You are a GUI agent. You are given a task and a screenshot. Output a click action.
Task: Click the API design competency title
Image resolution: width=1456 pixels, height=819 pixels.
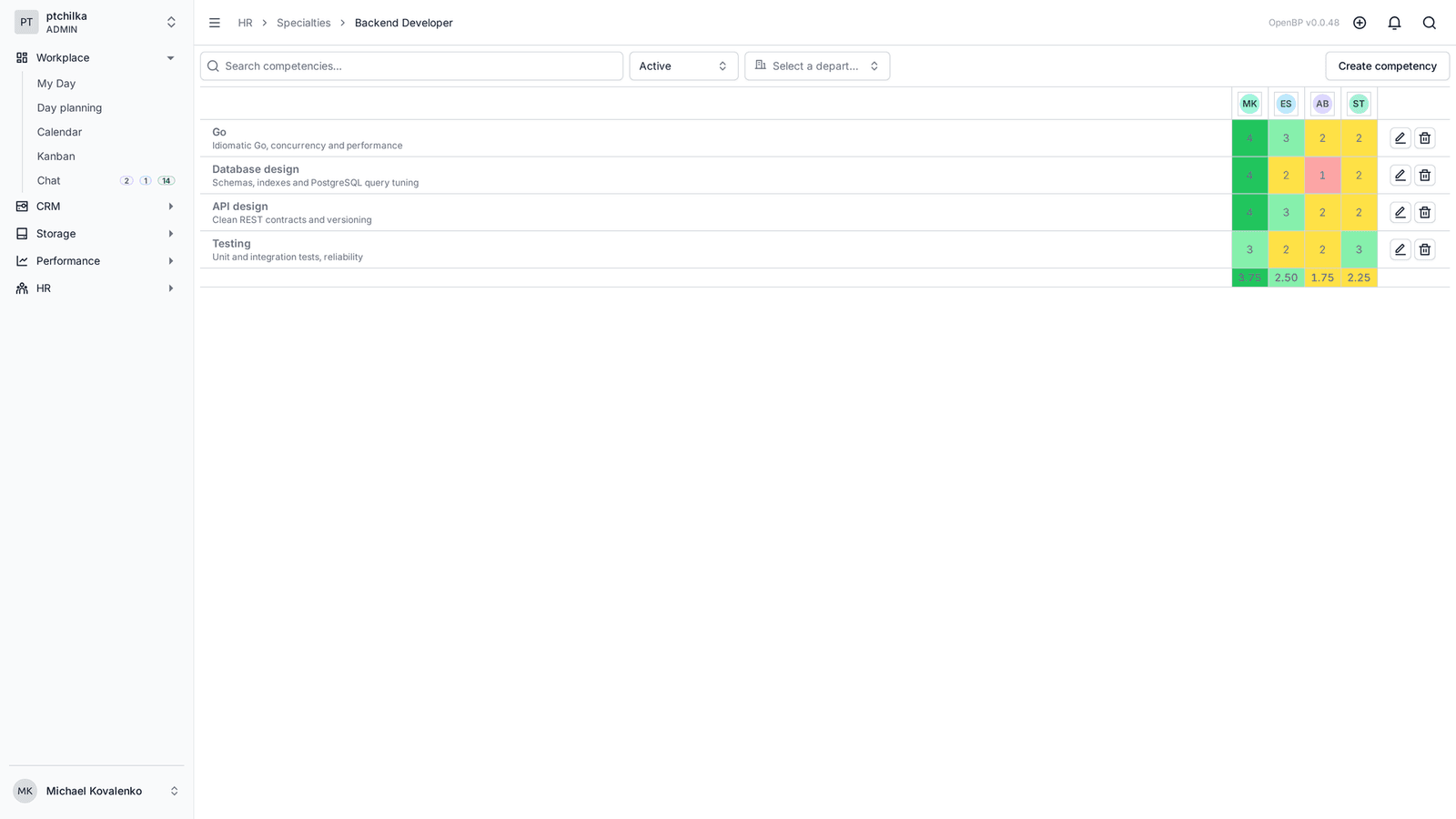240,207
